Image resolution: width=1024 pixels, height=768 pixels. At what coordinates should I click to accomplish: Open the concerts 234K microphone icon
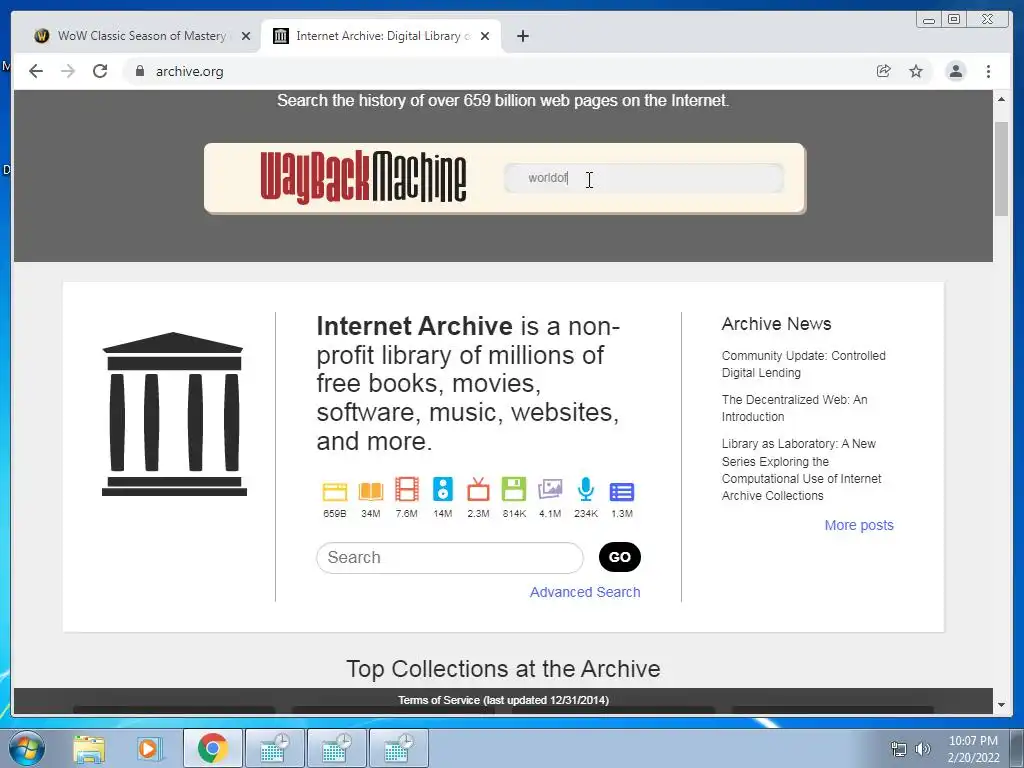(586, 489)
